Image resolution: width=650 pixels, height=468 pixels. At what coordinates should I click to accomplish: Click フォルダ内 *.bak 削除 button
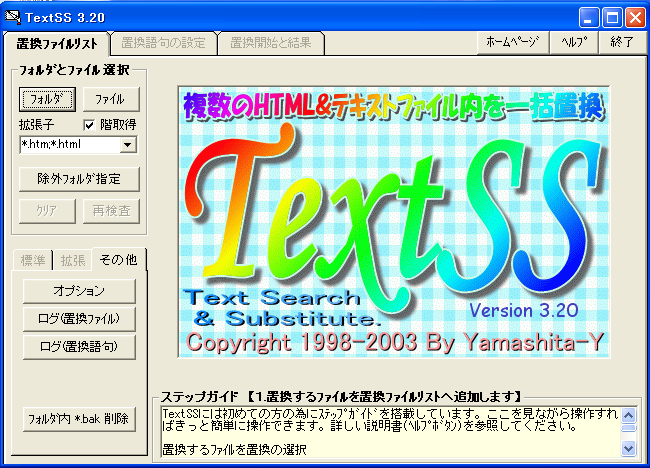point(79,420)
